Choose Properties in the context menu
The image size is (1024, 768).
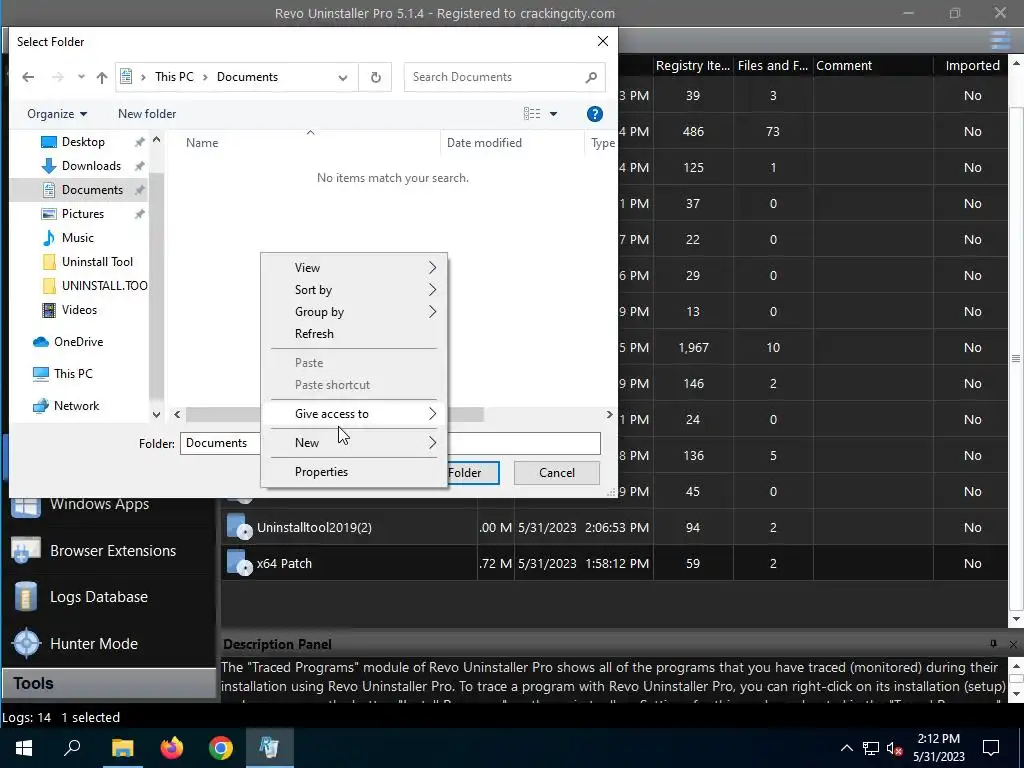pyautogui.click(x=353, y=472)
